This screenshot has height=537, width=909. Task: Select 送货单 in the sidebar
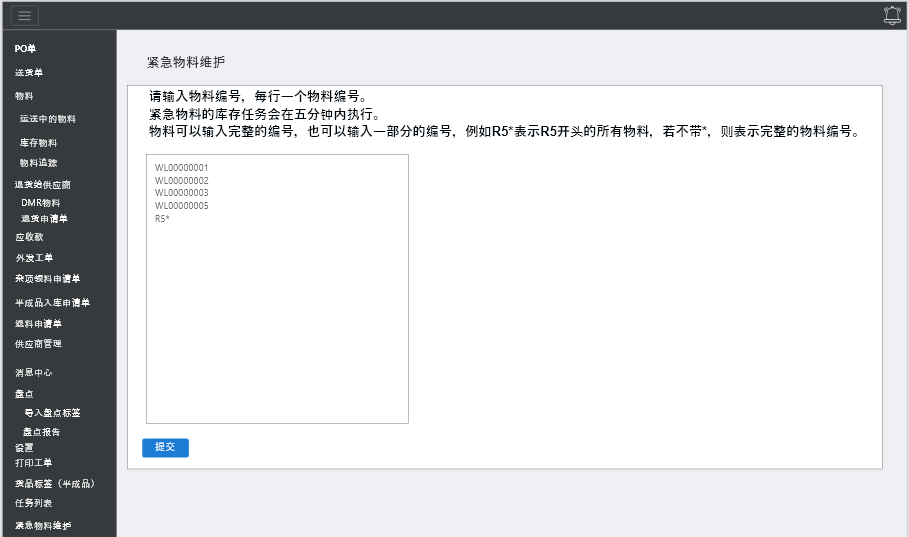(x=29, y=73)
